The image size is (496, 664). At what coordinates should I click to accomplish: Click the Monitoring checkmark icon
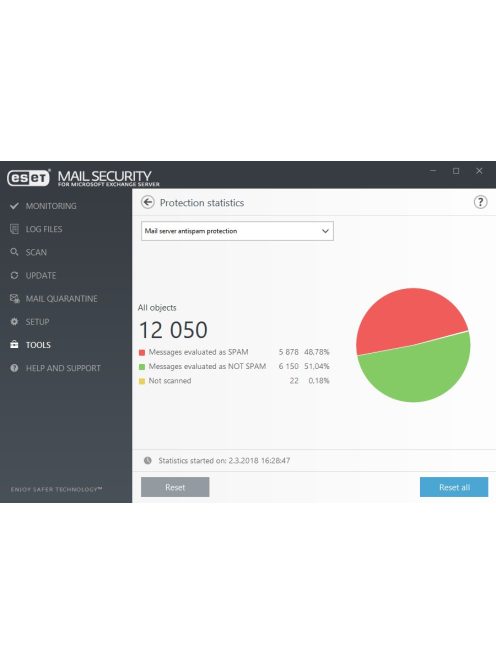click(14, 206)
